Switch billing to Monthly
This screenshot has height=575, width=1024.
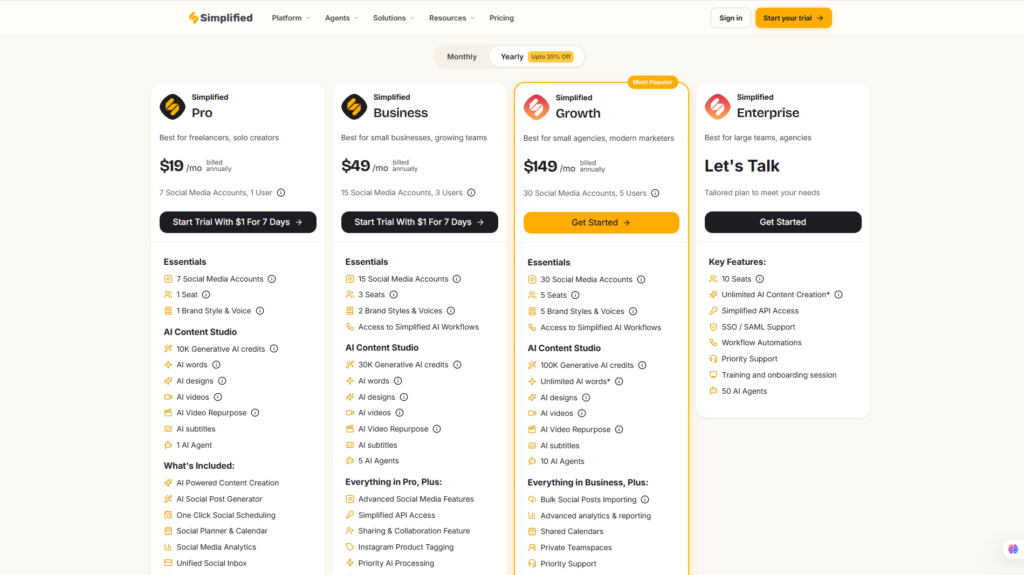462,57
